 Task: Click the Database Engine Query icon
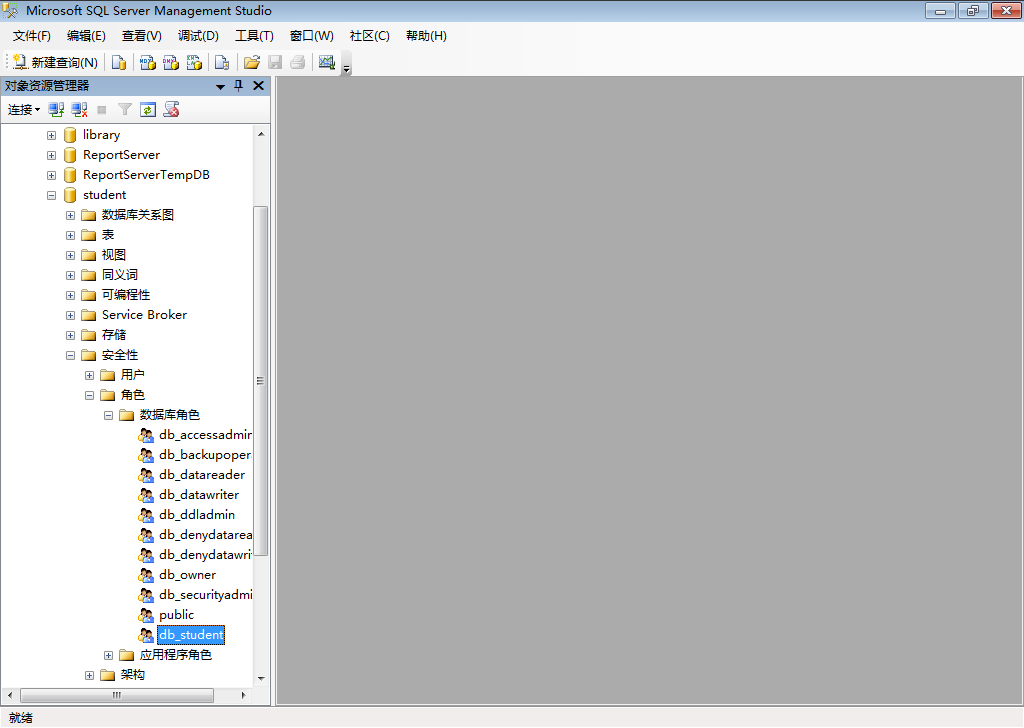coord(119,62)
